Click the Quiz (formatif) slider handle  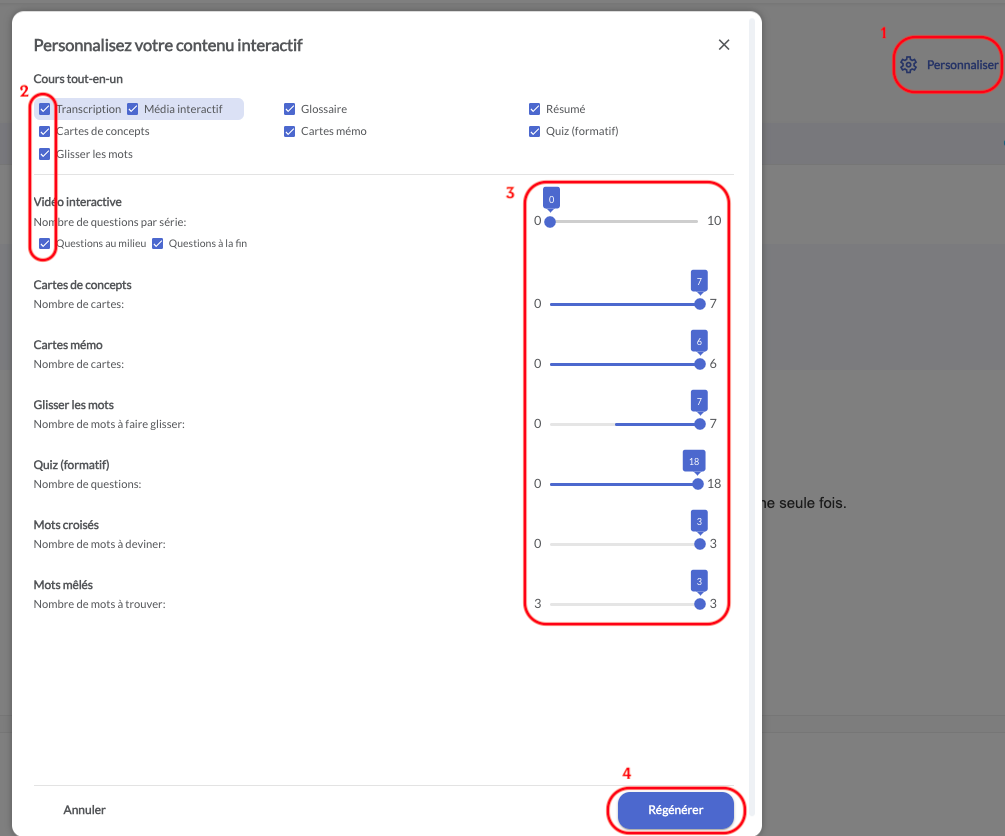click(697, 484)
